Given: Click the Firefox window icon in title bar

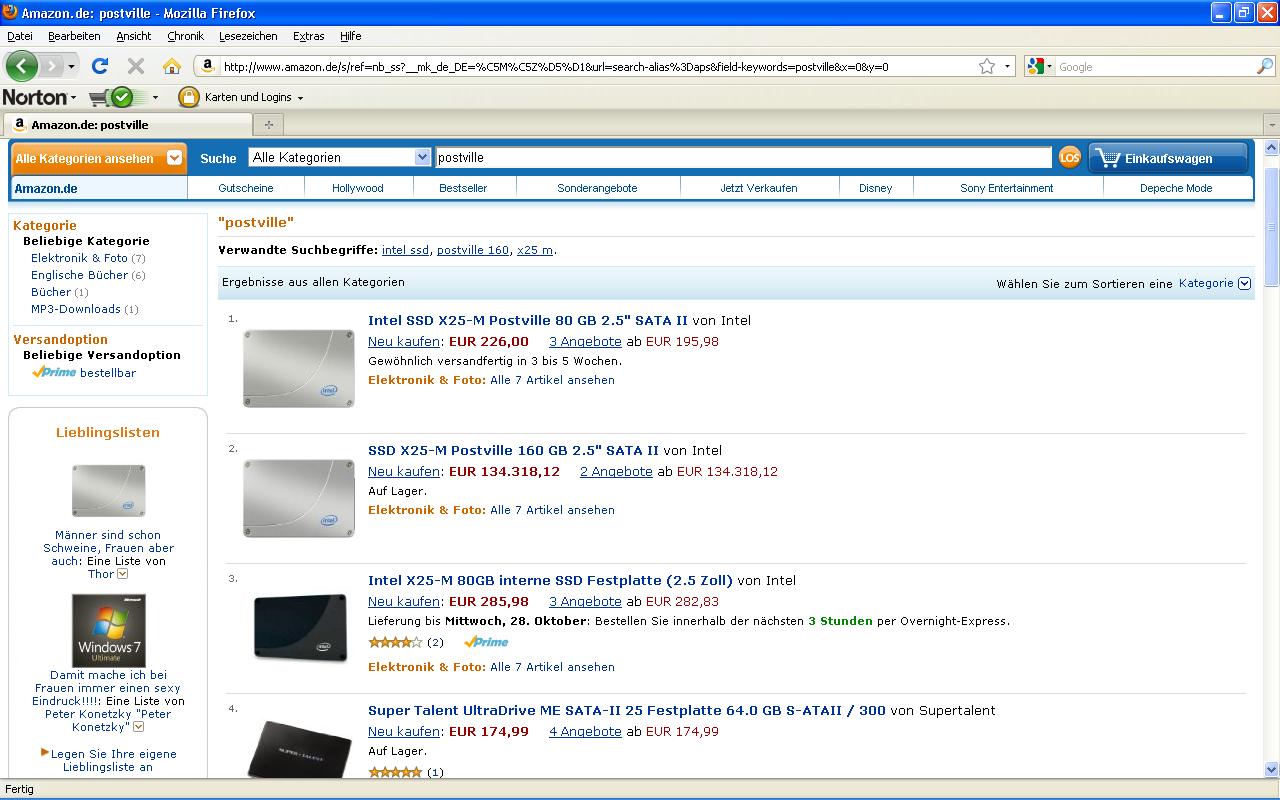Looking at the screenshot, I should click(10, 12).
